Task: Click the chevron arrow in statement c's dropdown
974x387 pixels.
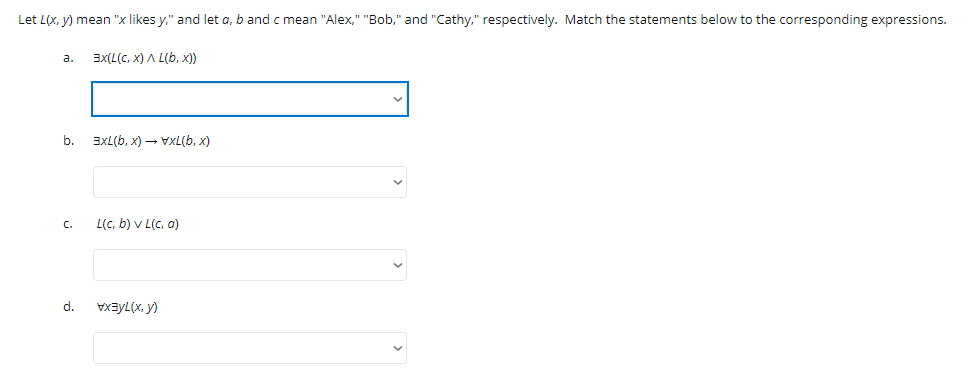Action: 398,265
